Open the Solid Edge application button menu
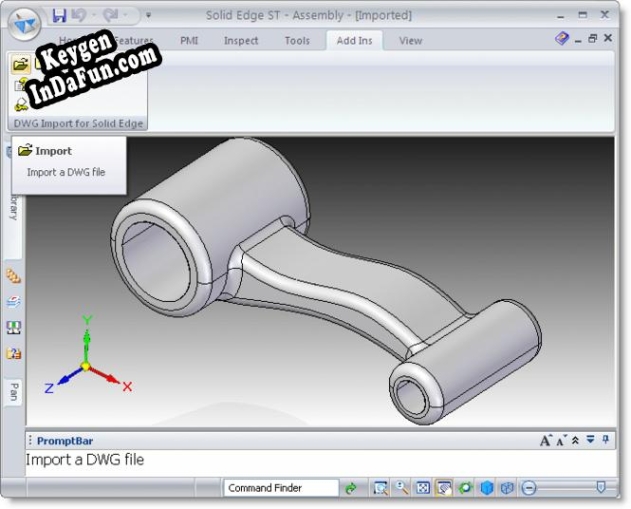The height and width of the screenshot is (509, 631). point(24,23)
